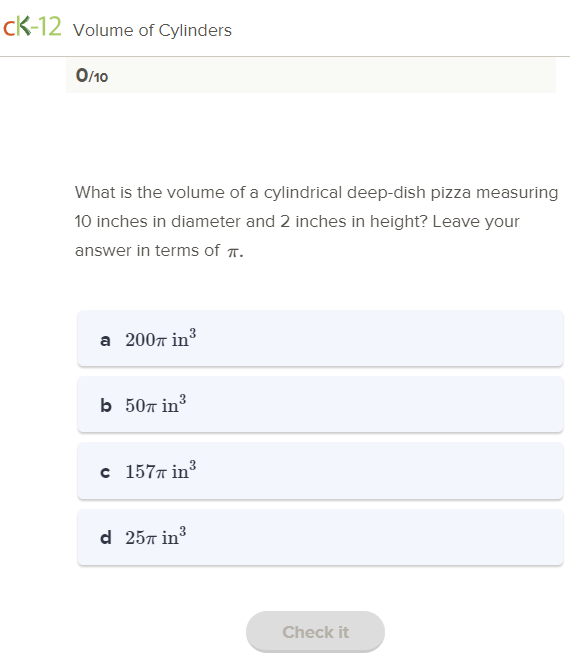The height and width of the screenshot is (657, 570).
Task: Click the in³ unit of option b
Action: (x=174, y=404)
